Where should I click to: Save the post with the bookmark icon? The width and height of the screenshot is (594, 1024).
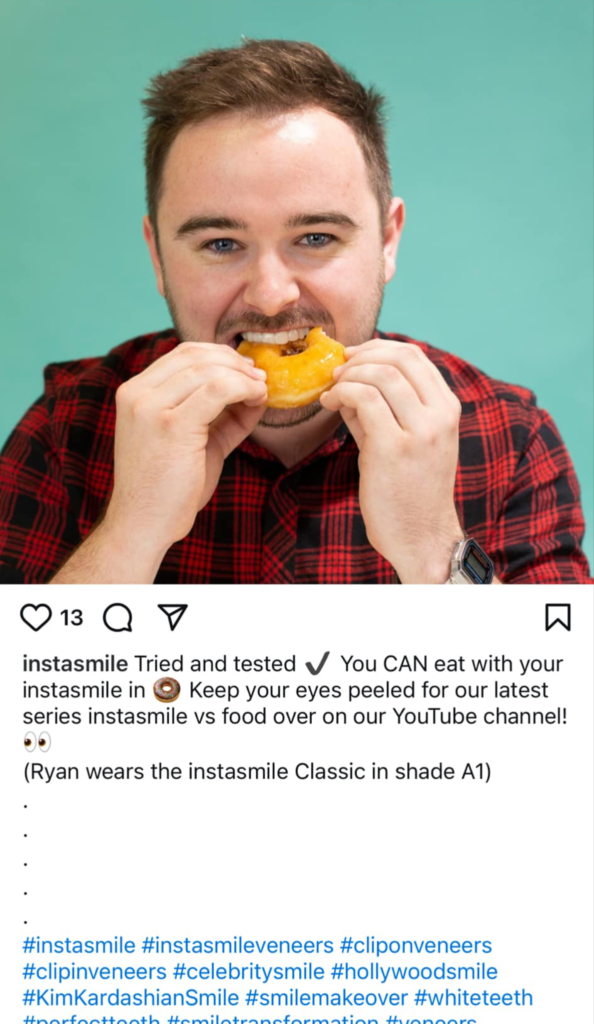pos(557,617)
